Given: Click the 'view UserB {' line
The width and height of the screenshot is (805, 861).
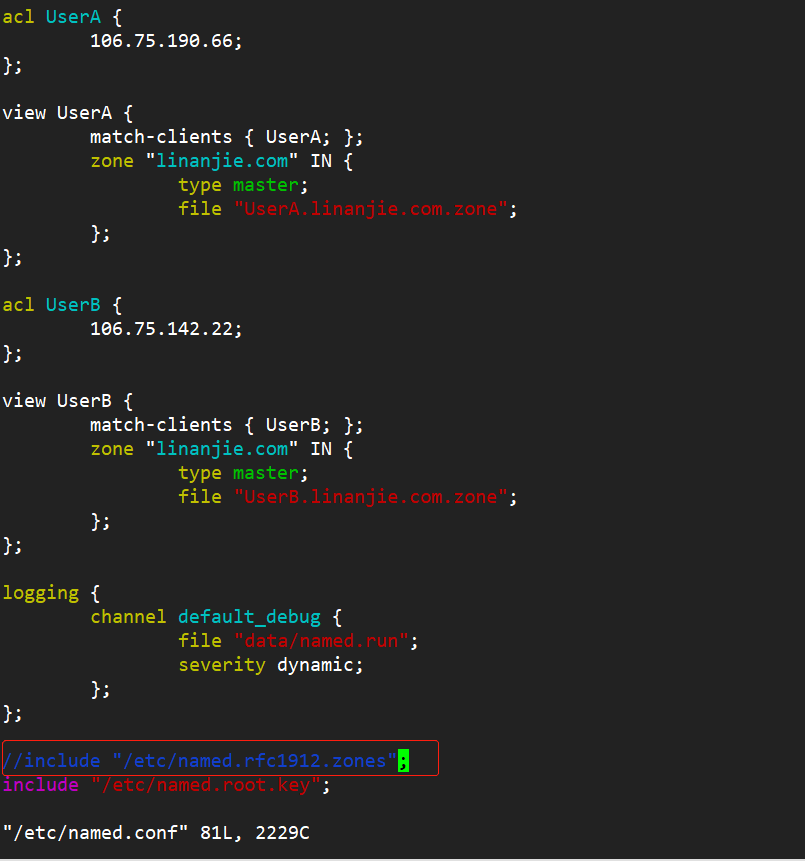Looking at the screenshot, I should 68,401.
